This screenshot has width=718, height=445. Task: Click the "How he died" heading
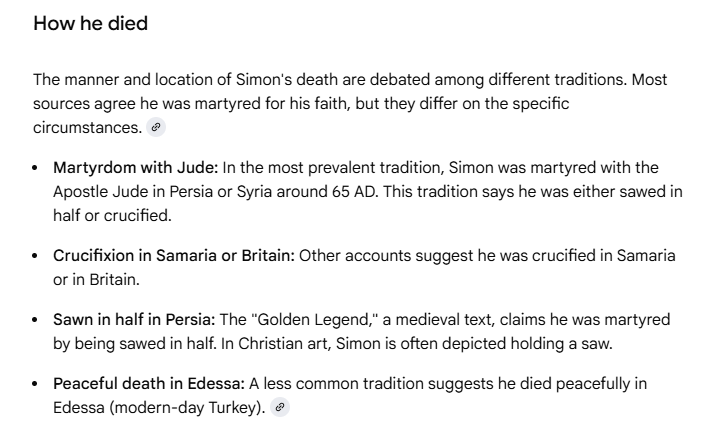point(90,23)
